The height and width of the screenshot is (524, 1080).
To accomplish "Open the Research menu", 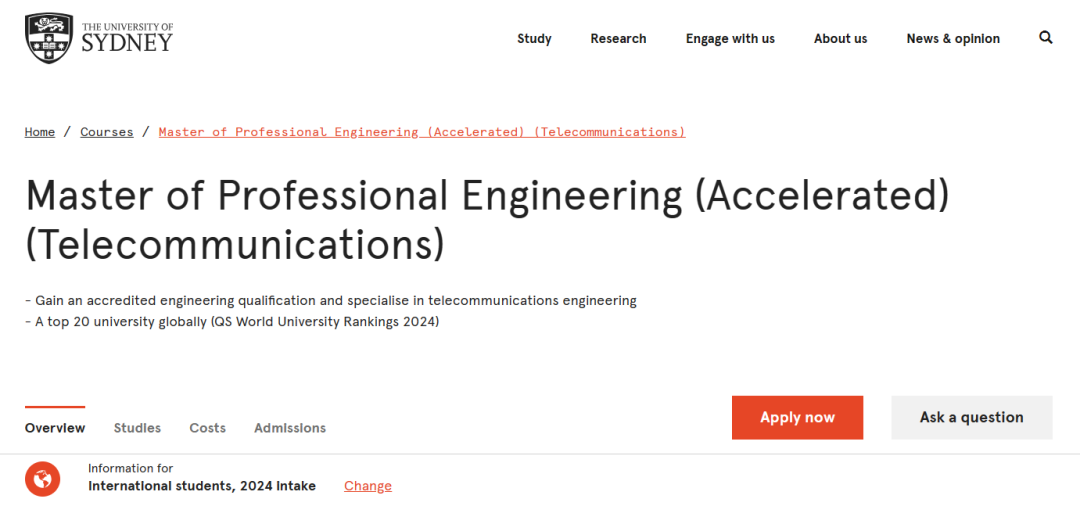I will pos(618,39).
